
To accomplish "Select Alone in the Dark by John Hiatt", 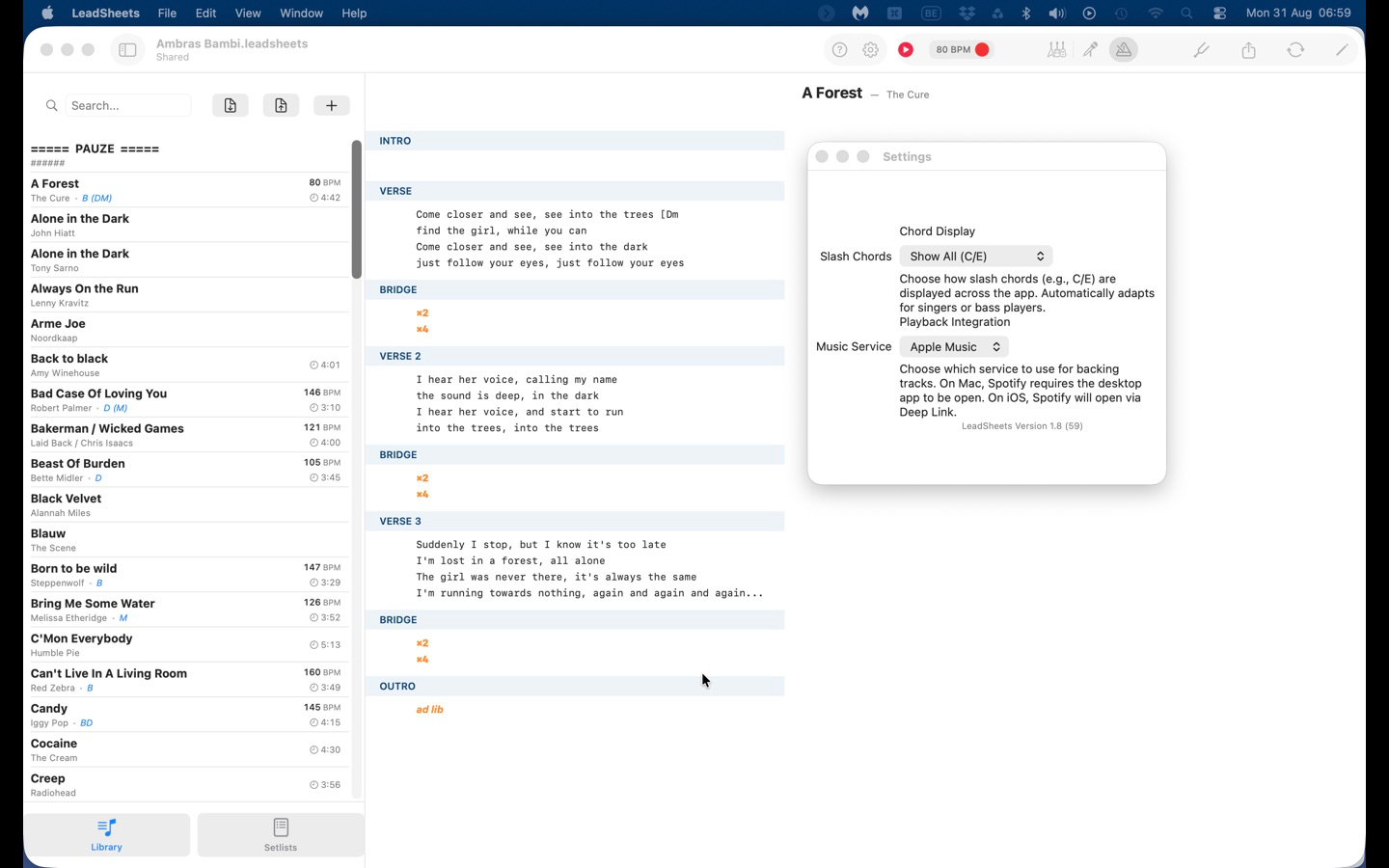I will coord(186,225).
